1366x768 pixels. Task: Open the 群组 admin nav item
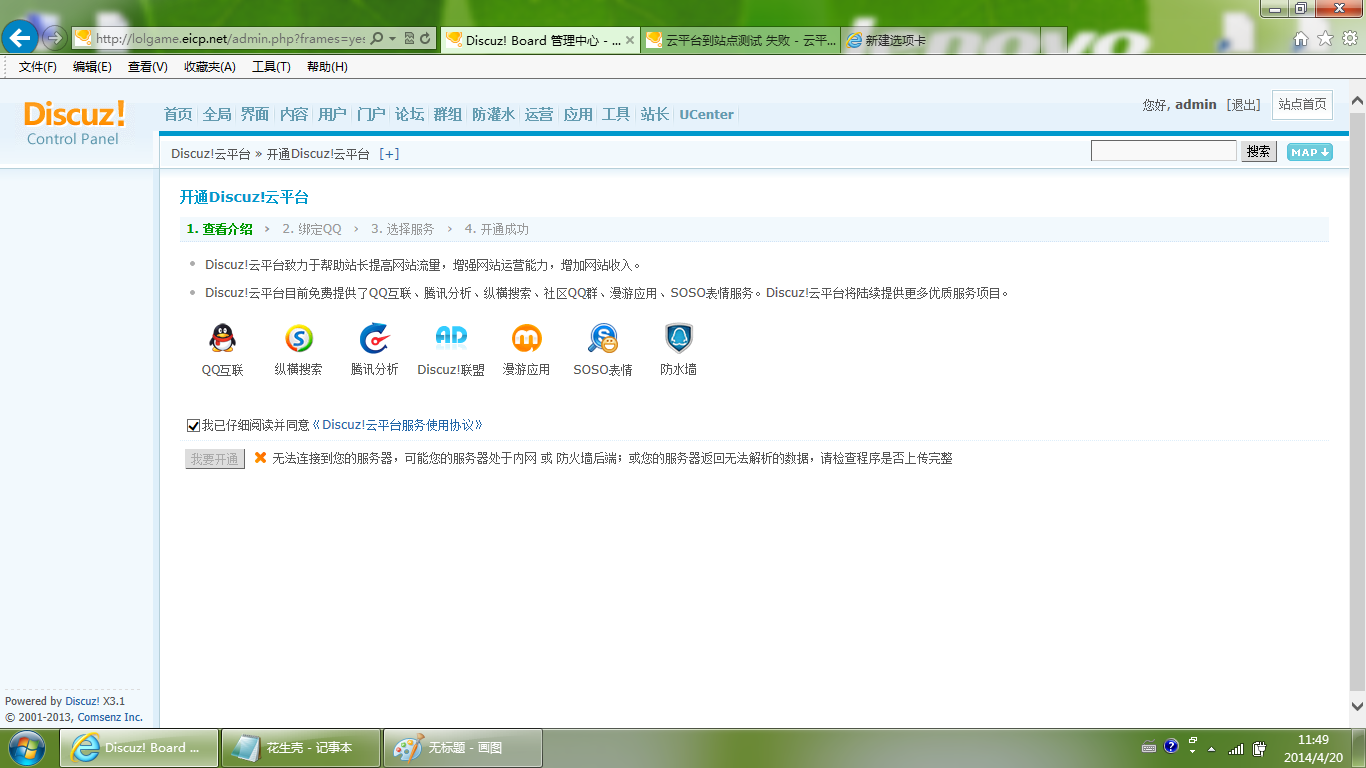click(x=447, y=115)
